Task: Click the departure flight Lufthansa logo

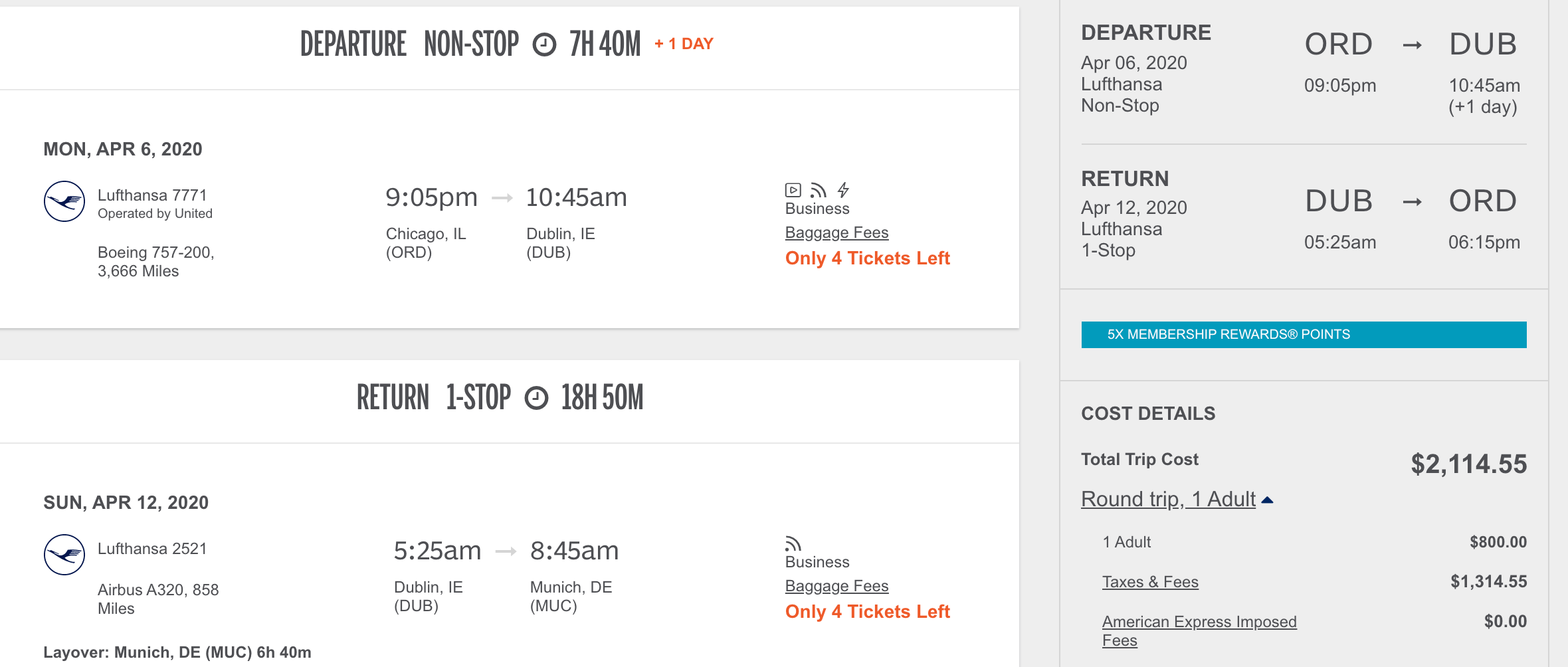Action: click(64, 201)
